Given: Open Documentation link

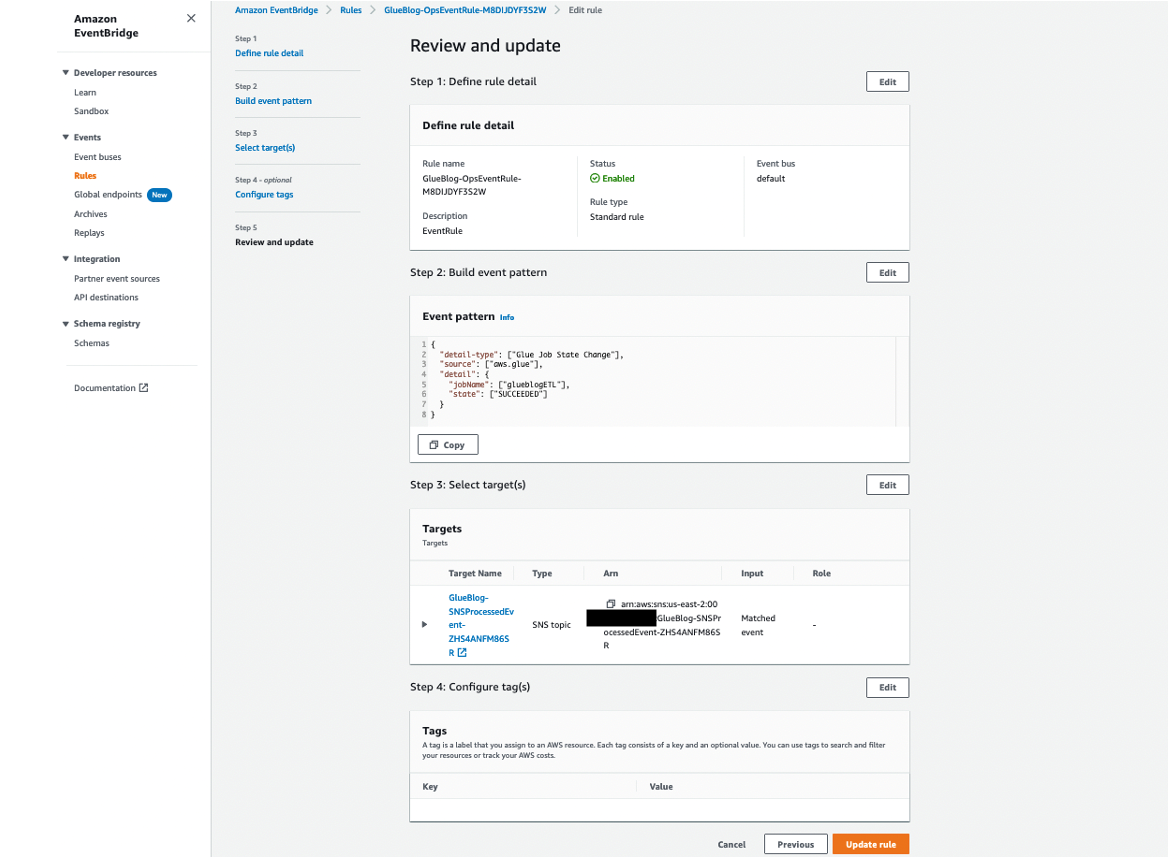Looking at the screenshot, I should click(x=105, y=388).
